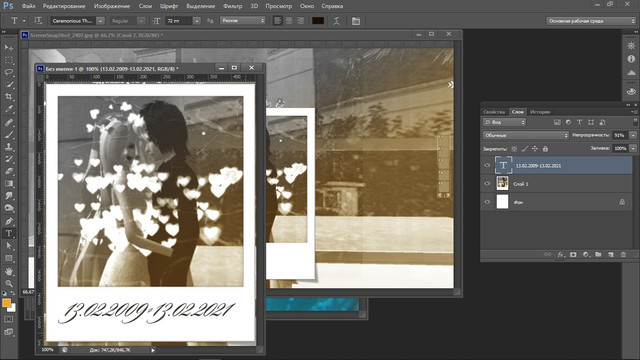Add a layer style with fx

pos(561,254)
